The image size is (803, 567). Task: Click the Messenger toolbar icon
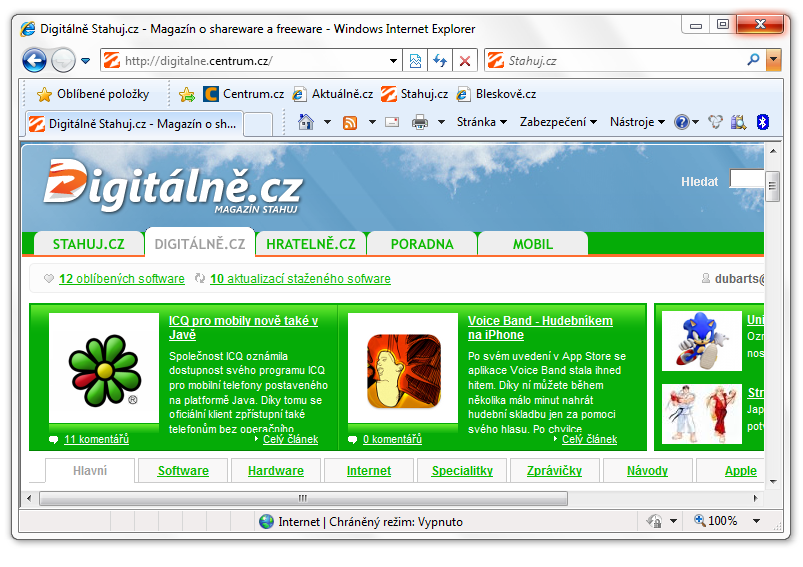715,122
